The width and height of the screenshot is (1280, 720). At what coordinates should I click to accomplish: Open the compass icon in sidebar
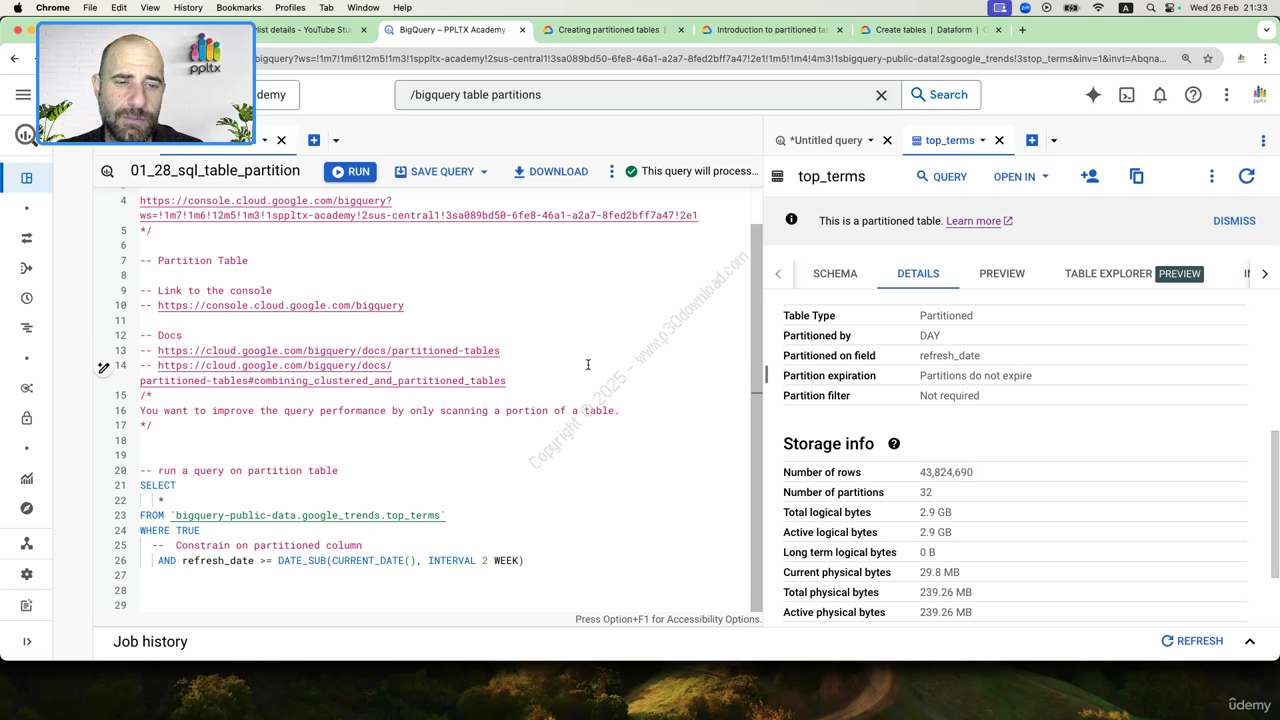[27, 508]
